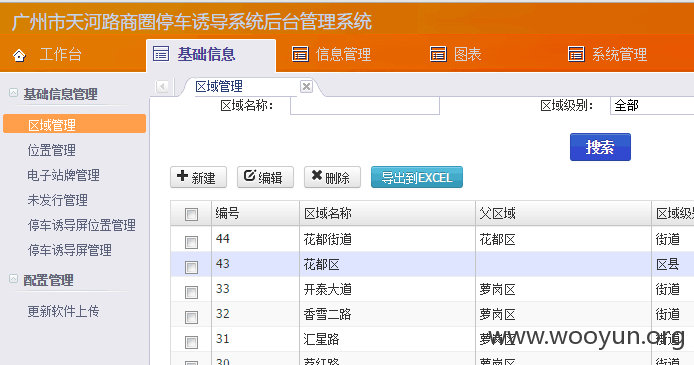The height and width of the screenshot is (365, 694).
Task: Click the 新建 button
Action: pyautogui.click(x=198, y=177)
